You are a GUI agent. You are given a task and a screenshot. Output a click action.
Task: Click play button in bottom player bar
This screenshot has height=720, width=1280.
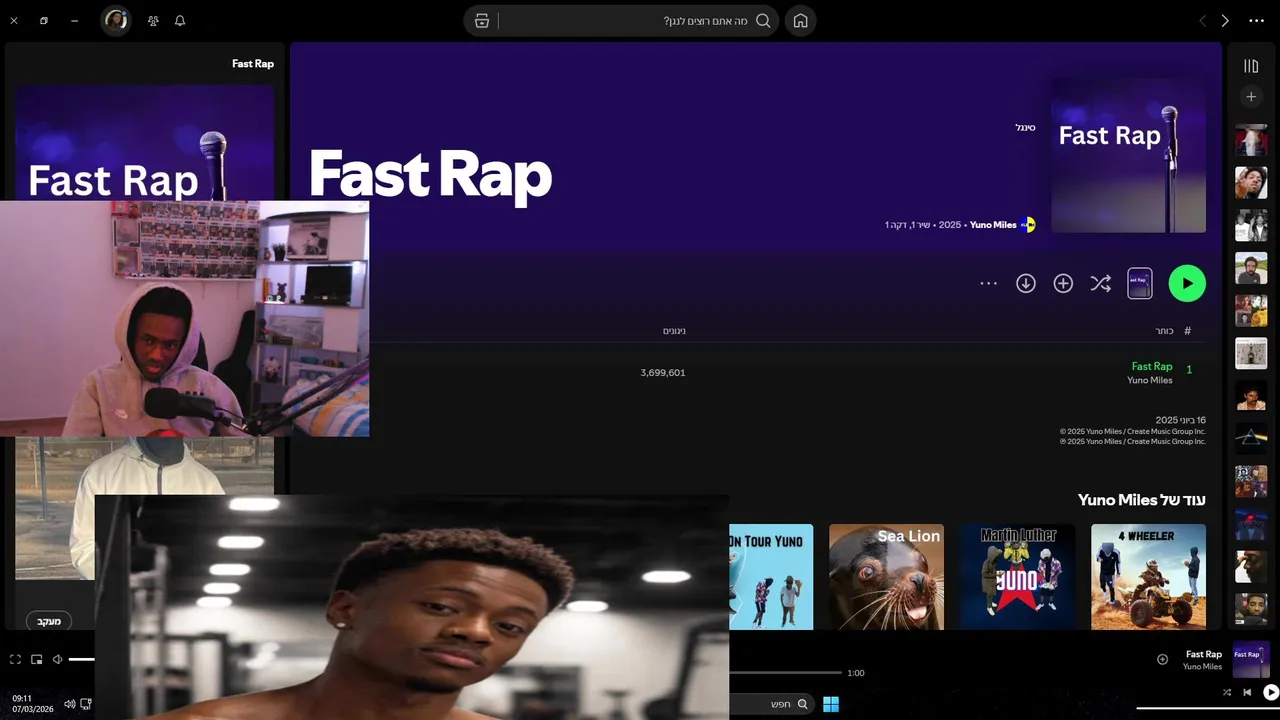tap(1270, 692)
